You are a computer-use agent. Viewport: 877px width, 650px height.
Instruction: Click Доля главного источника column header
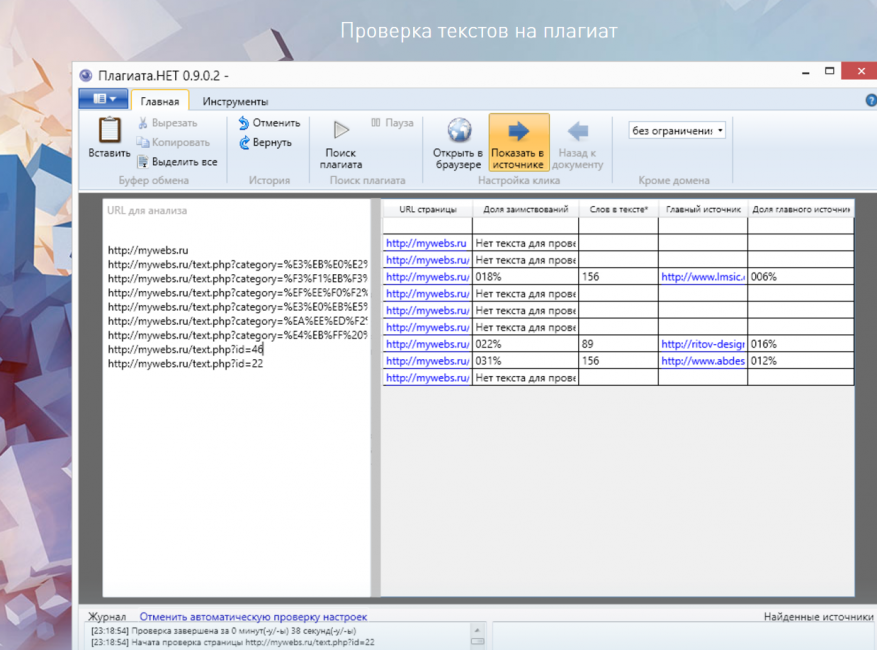[801, 209]
